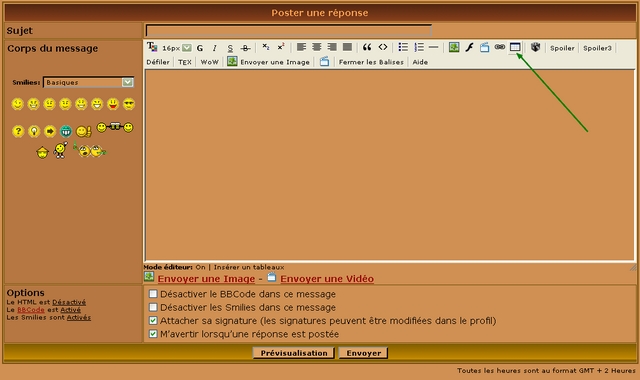Open the Aide toolbar item

coord(420,62)
